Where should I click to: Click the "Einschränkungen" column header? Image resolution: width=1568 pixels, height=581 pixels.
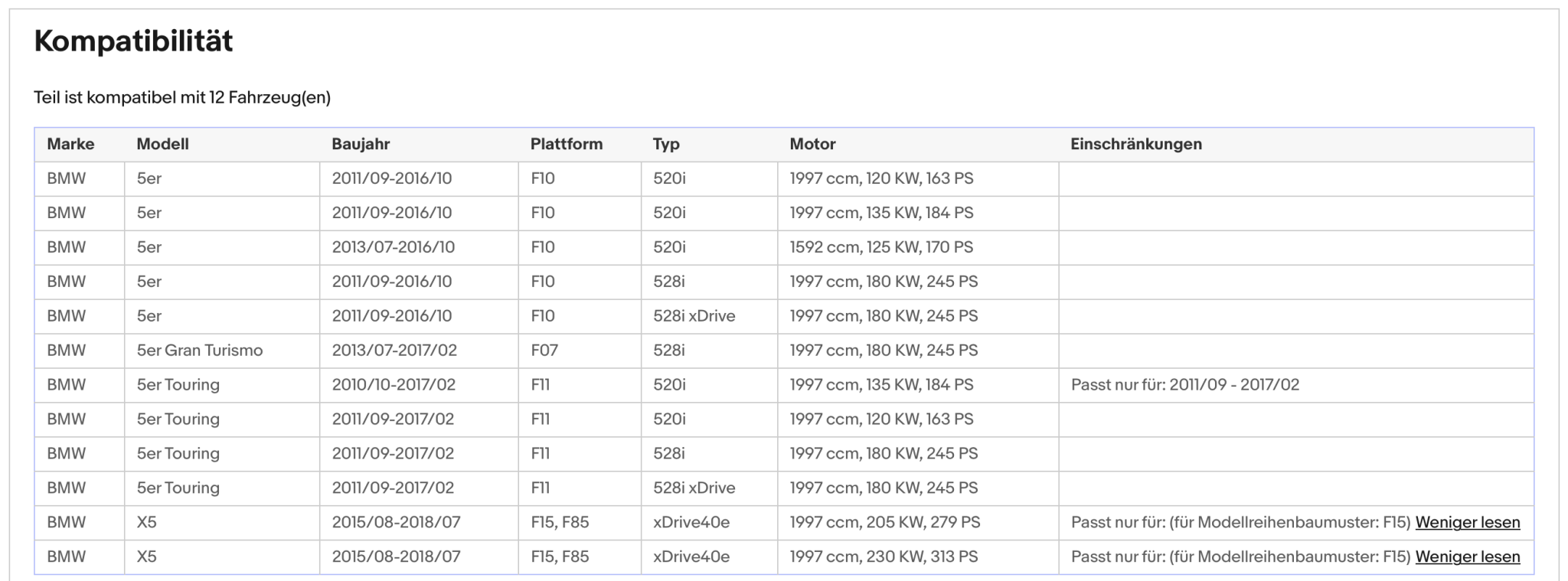click(1136, 144)
